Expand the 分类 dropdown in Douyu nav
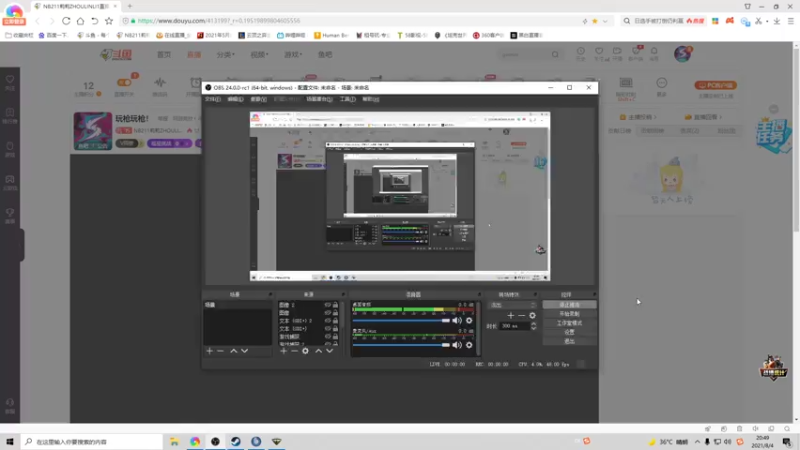This screenshot has height=450, width=800. click(x=225, y=55)
